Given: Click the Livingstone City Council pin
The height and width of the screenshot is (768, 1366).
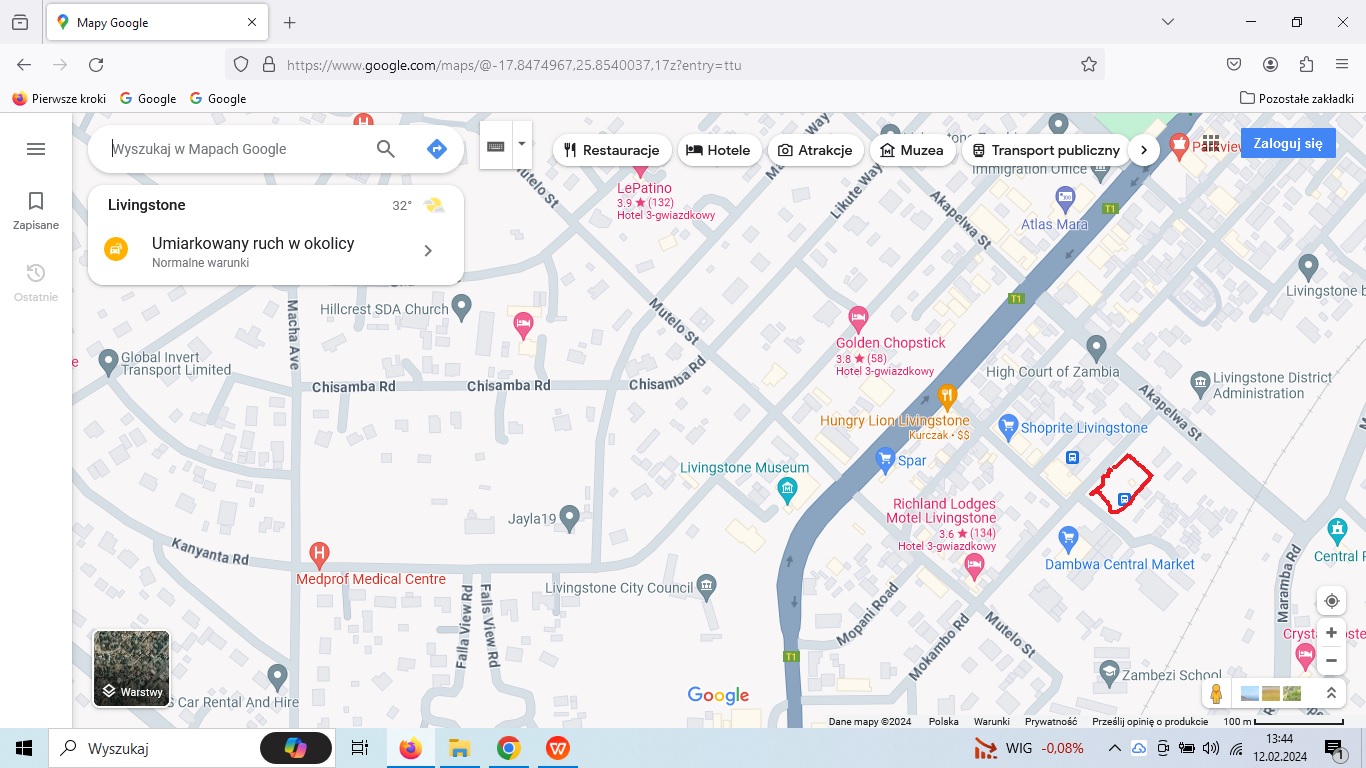Looking at the screenshot, I should coord(707,586).
